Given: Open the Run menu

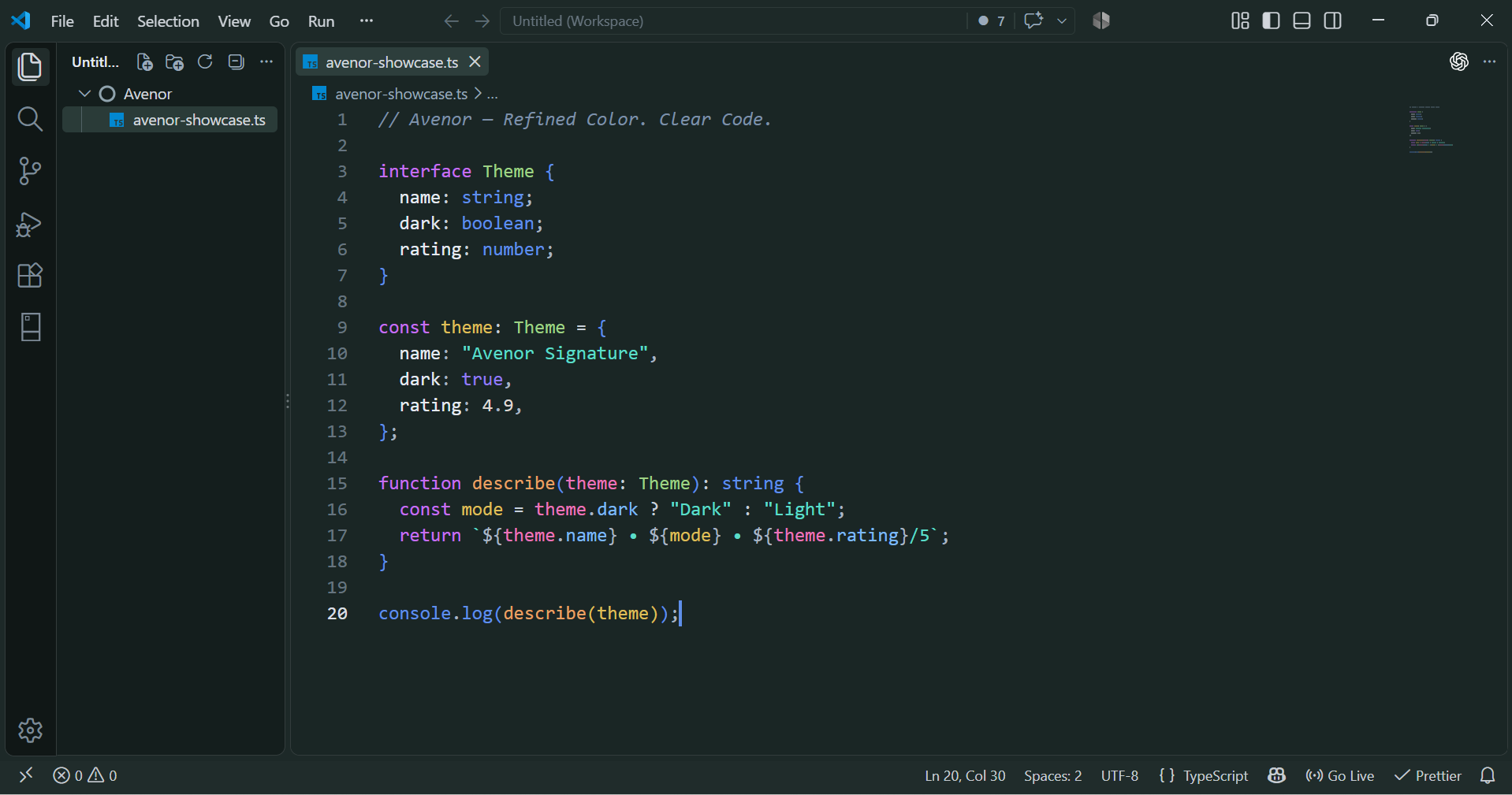Looking at the screenshot, I should click(321, 21).
